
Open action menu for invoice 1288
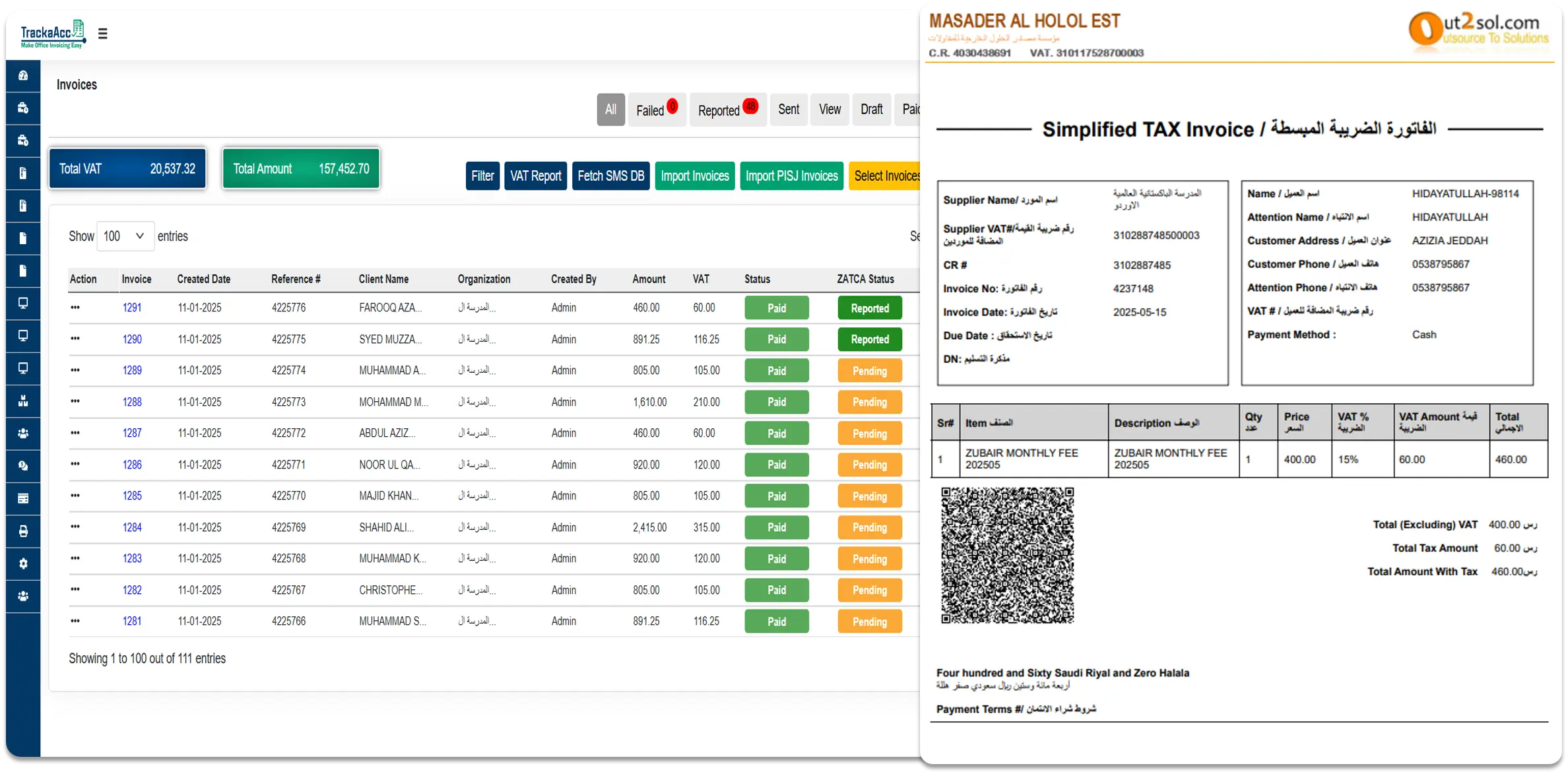[x=75, y=401]
